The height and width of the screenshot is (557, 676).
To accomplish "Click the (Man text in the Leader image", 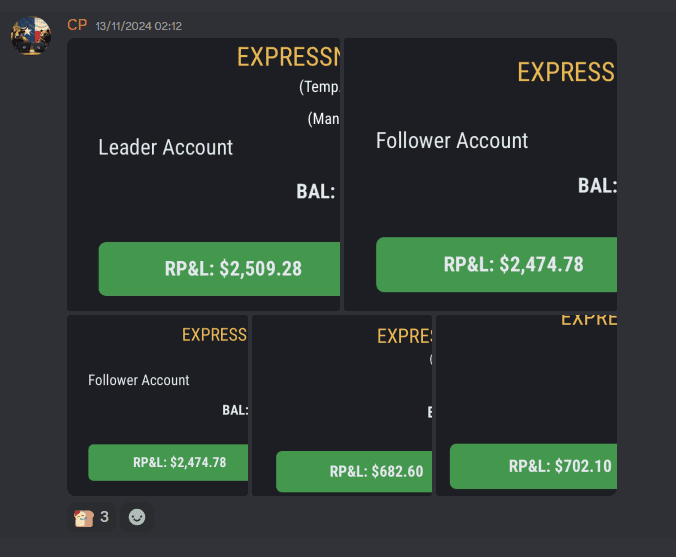I will click(x=323, y=119).
